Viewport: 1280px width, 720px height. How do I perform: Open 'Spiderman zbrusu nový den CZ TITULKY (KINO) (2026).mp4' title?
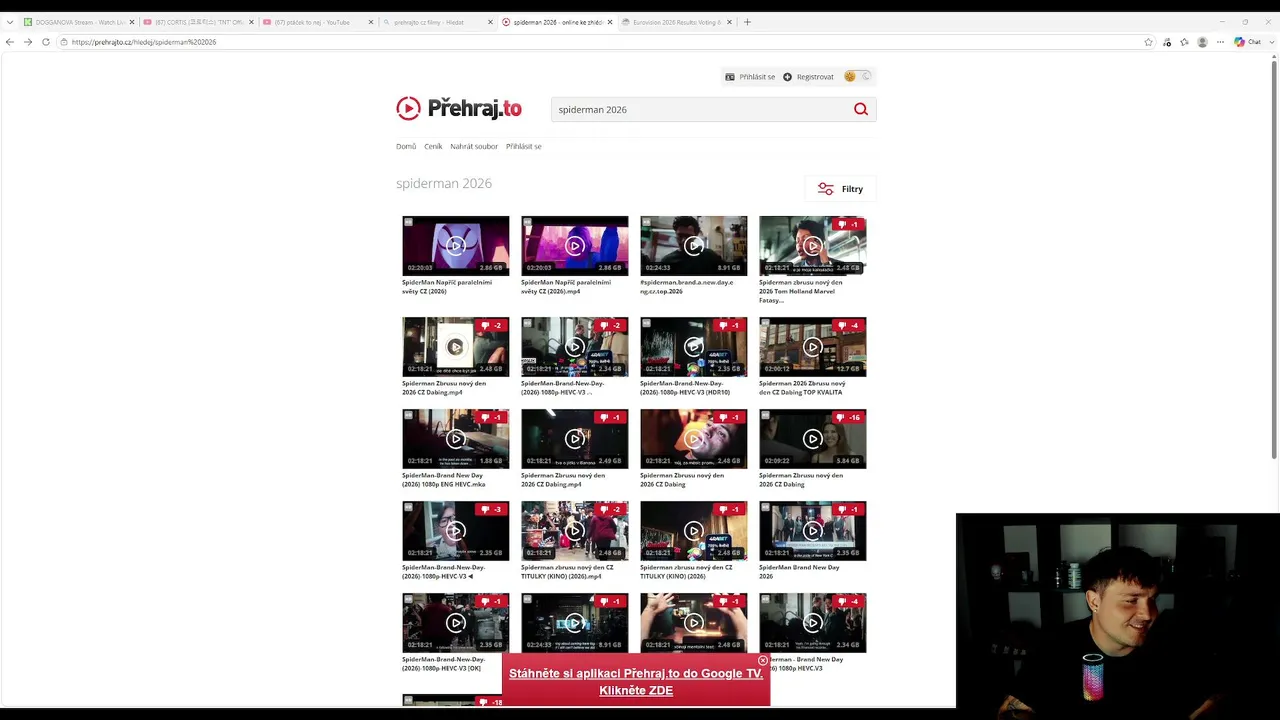pyautogui.click(x=568, y=572)
